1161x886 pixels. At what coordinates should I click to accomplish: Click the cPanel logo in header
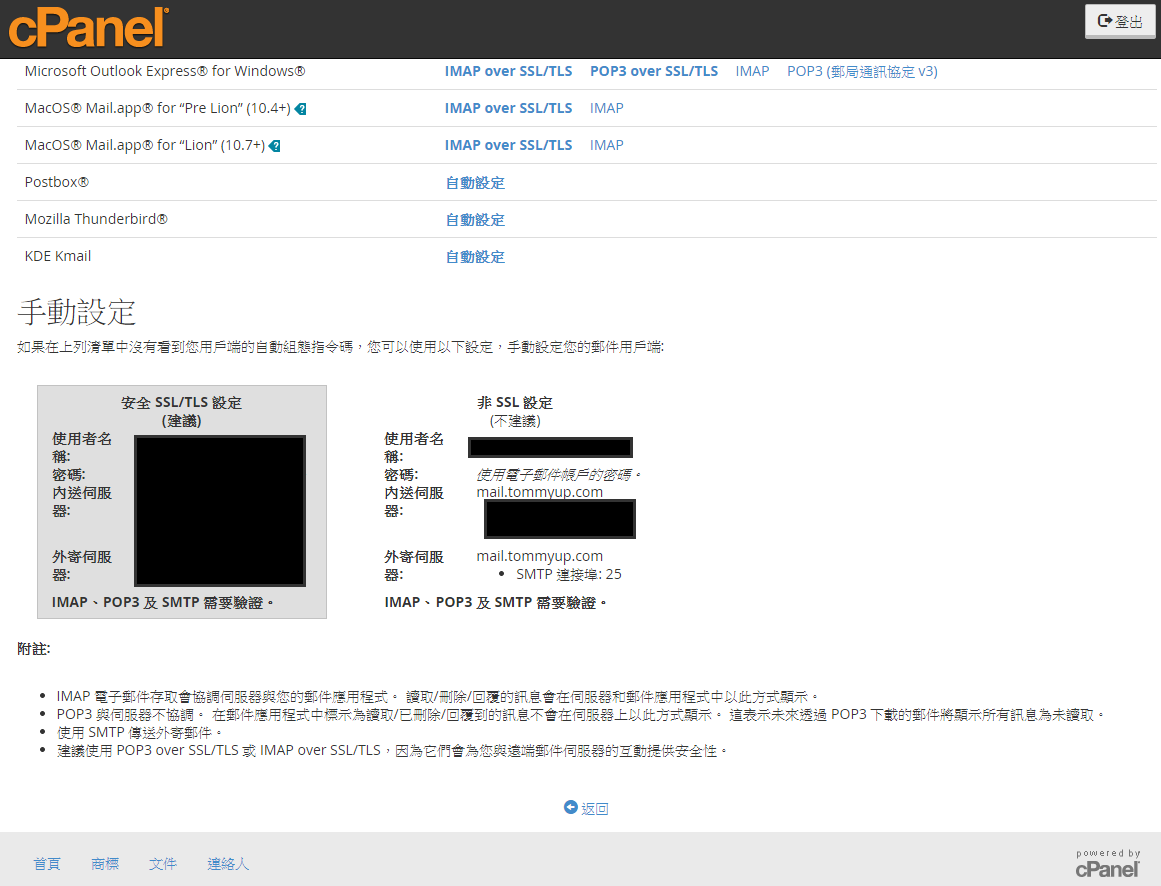88,27
